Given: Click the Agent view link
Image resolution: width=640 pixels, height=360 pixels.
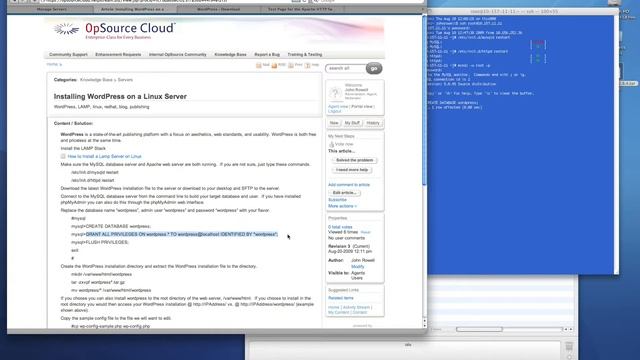Looking at the screenshot, I should pyautogui.click(x=338, y=107).
